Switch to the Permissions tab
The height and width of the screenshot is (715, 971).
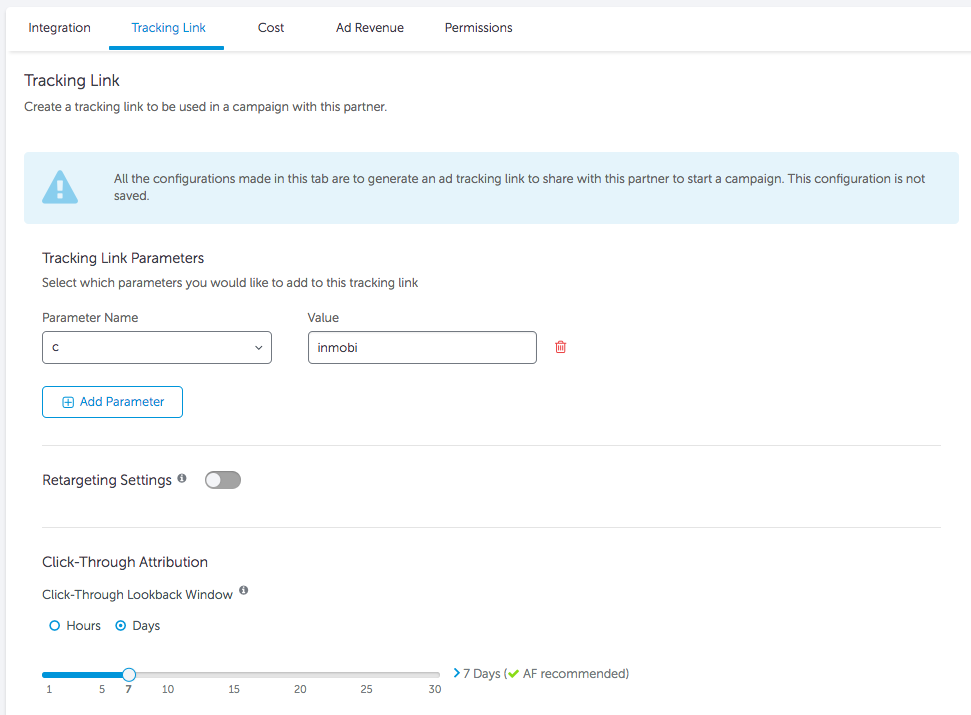[x=478, y=28]
